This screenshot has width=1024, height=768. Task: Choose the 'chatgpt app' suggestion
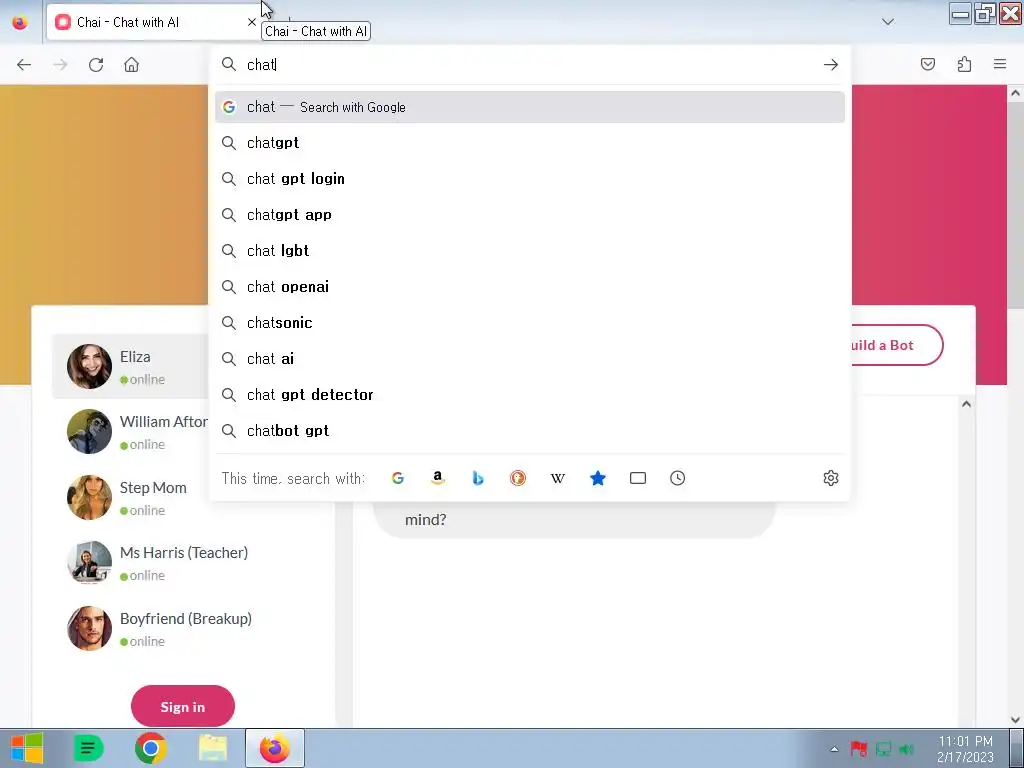530,215
